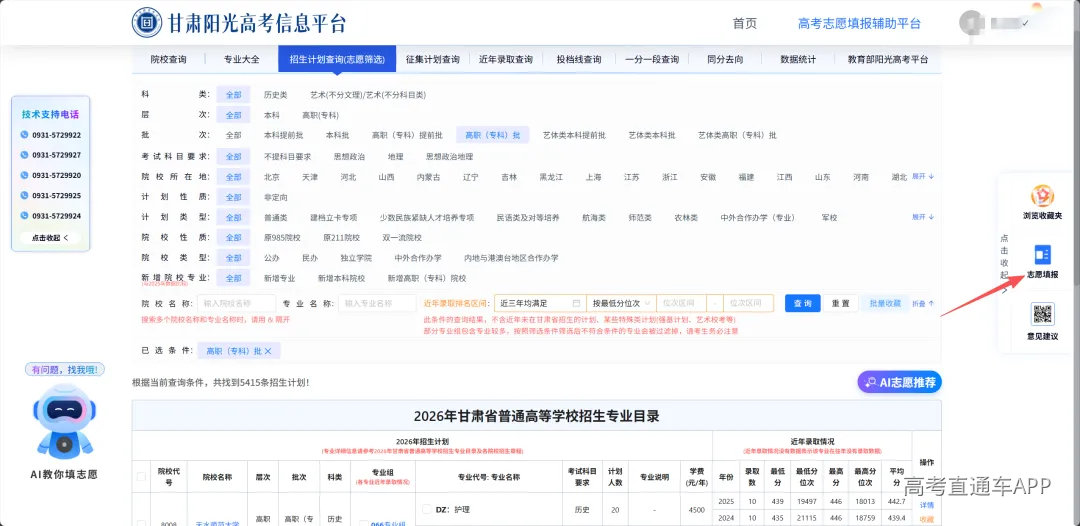Click the phone icon beside 0931-5729924

click(24, 215)
